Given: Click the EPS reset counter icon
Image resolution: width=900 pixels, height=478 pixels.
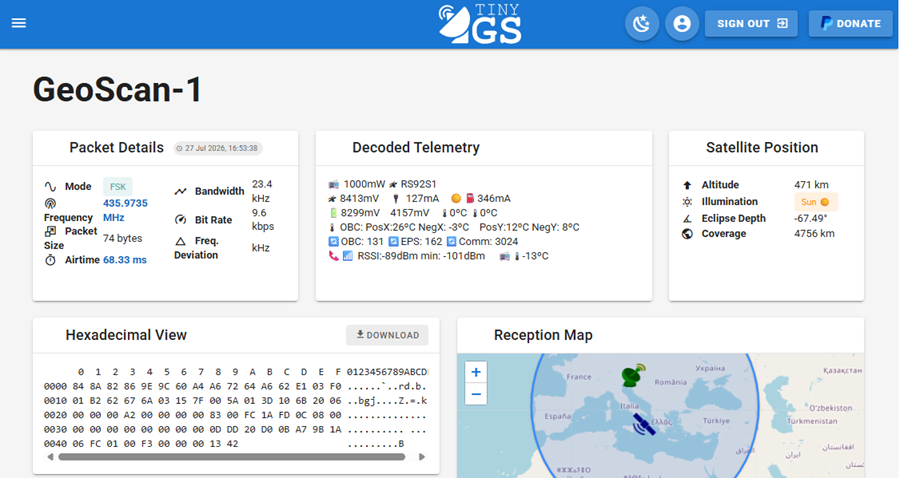Looking at the screenshot, I should point(393,242).
